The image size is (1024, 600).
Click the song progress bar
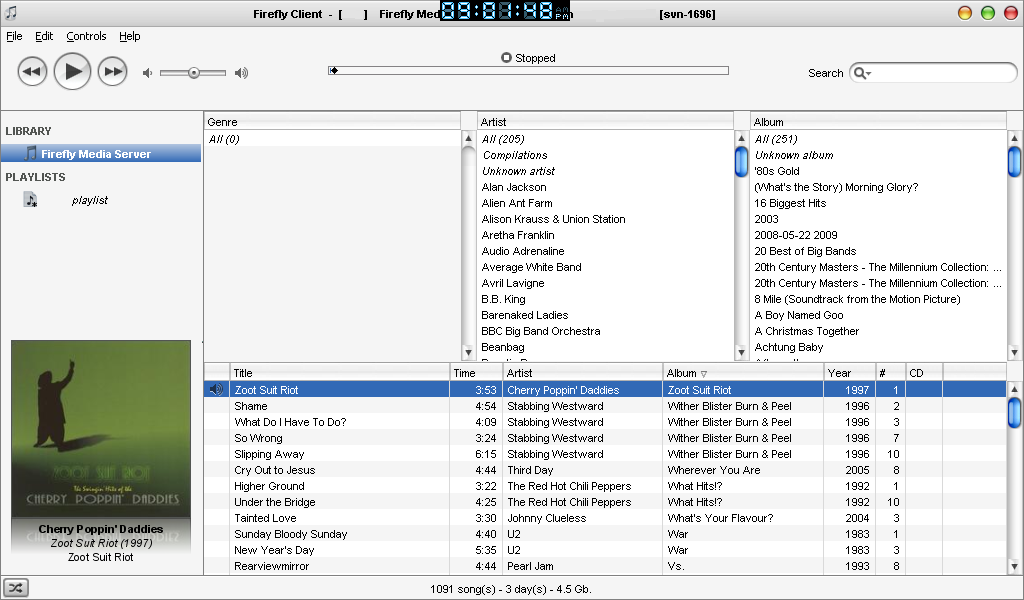[528, 71]
